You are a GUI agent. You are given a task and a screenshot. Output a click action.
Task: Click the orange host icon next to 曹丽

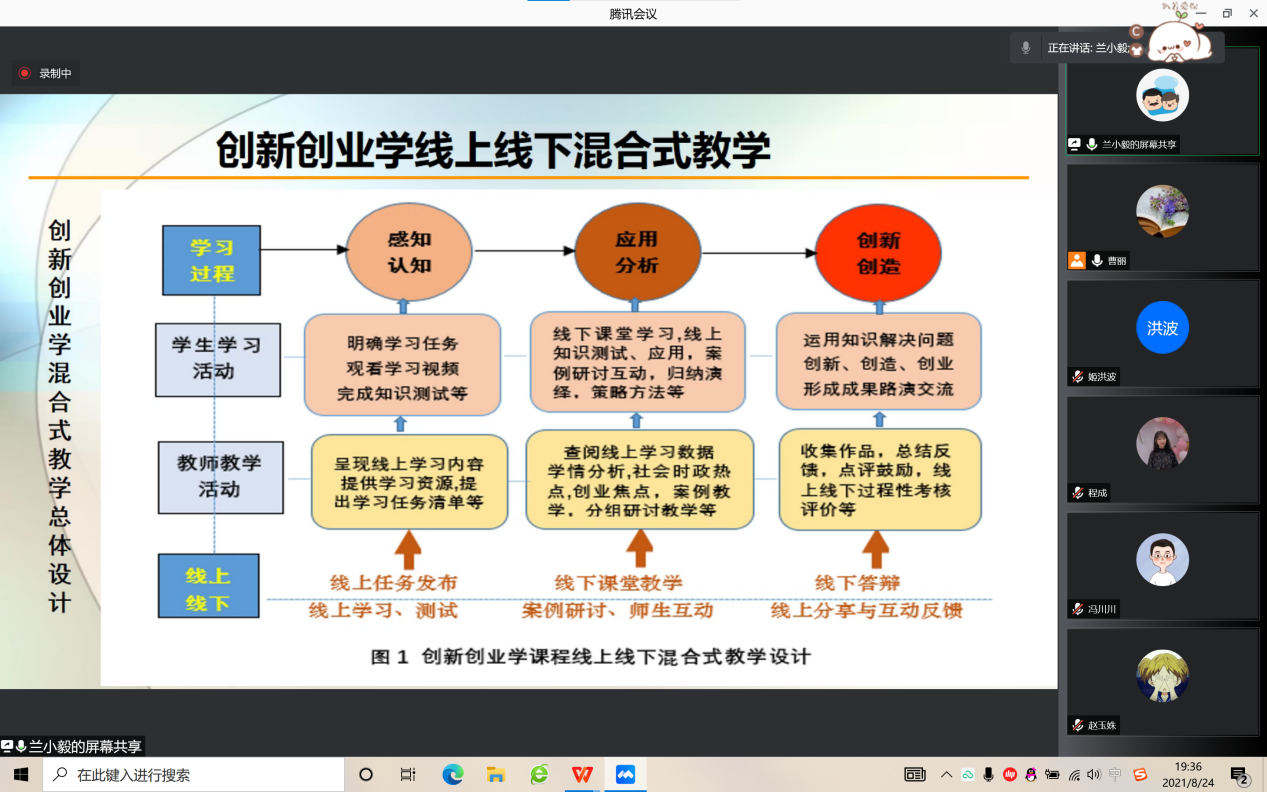click(x=1076, y=261)
